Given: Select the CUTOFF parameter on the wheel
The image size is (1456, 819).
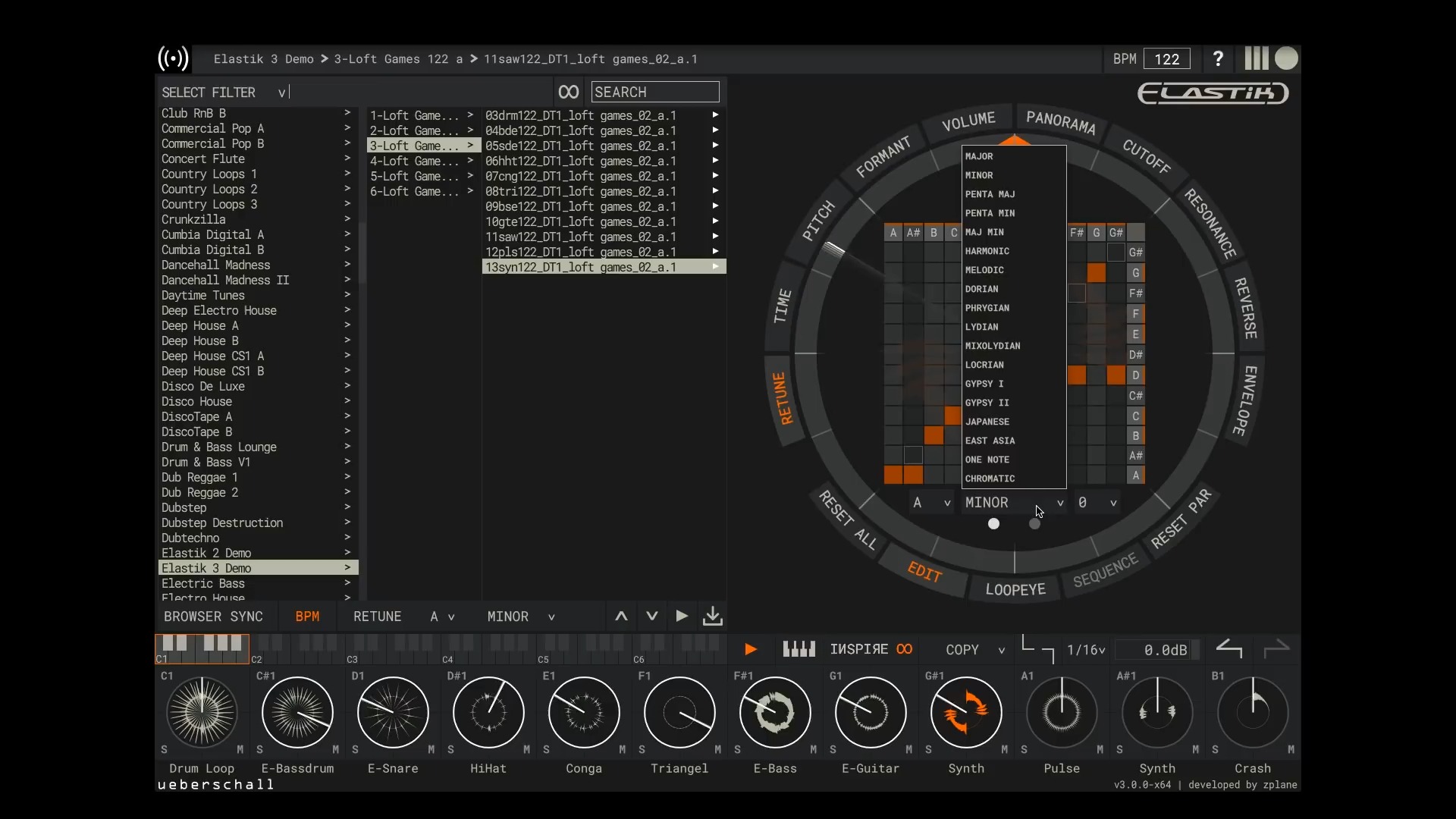Looking at the screenshot, I should pos(1146,157).
